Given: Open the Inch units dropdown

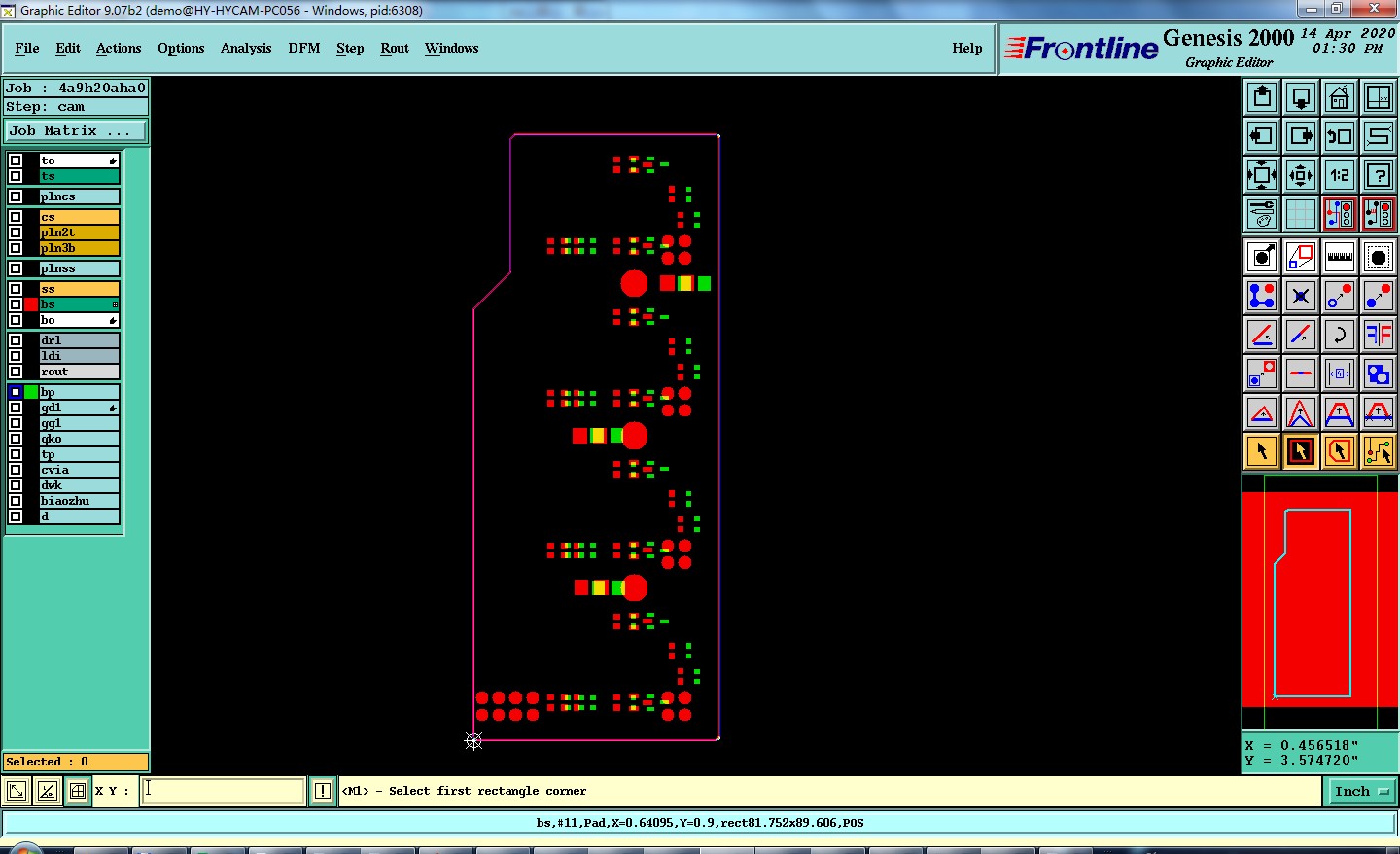Looking at the screenshot, I should pos(1360,792).
